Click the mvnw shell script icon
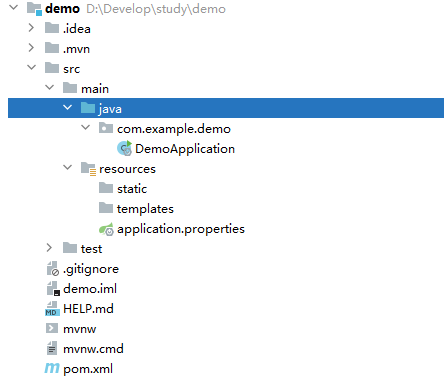 tap(52, 328)
